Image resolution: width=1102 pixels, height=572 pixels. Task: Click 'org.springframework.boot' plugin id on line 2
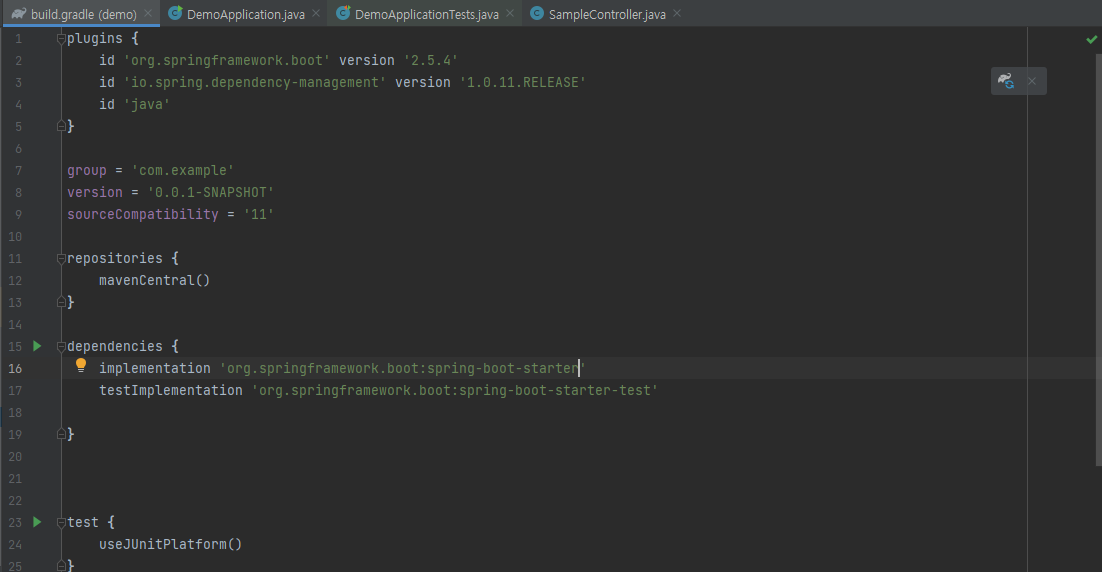pyautogui.click(x=227, y=60)
